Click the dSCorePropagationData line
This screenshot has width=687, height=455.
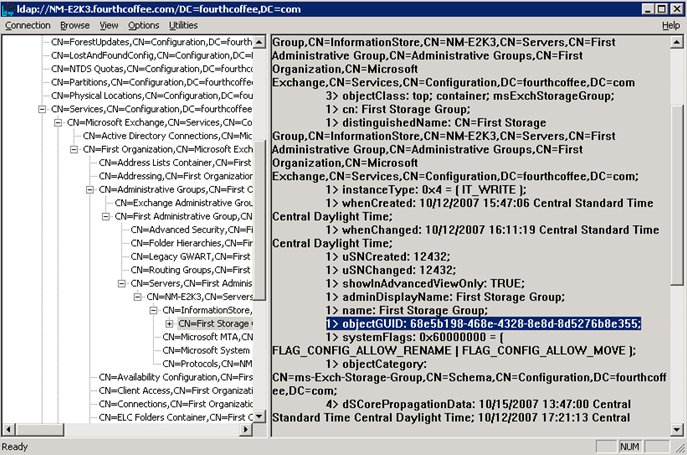click(x=478, y=404)
